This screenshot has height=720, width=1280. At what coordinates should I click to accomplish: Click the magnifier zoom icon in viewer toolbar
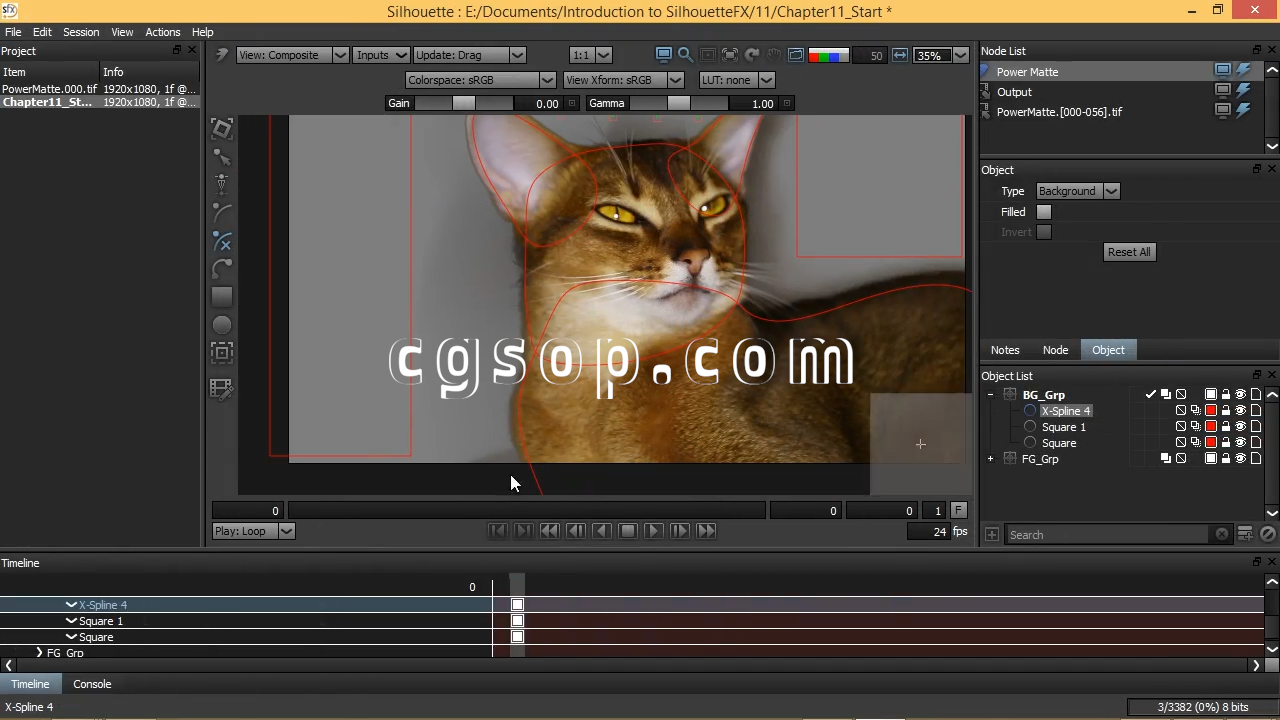685,55
